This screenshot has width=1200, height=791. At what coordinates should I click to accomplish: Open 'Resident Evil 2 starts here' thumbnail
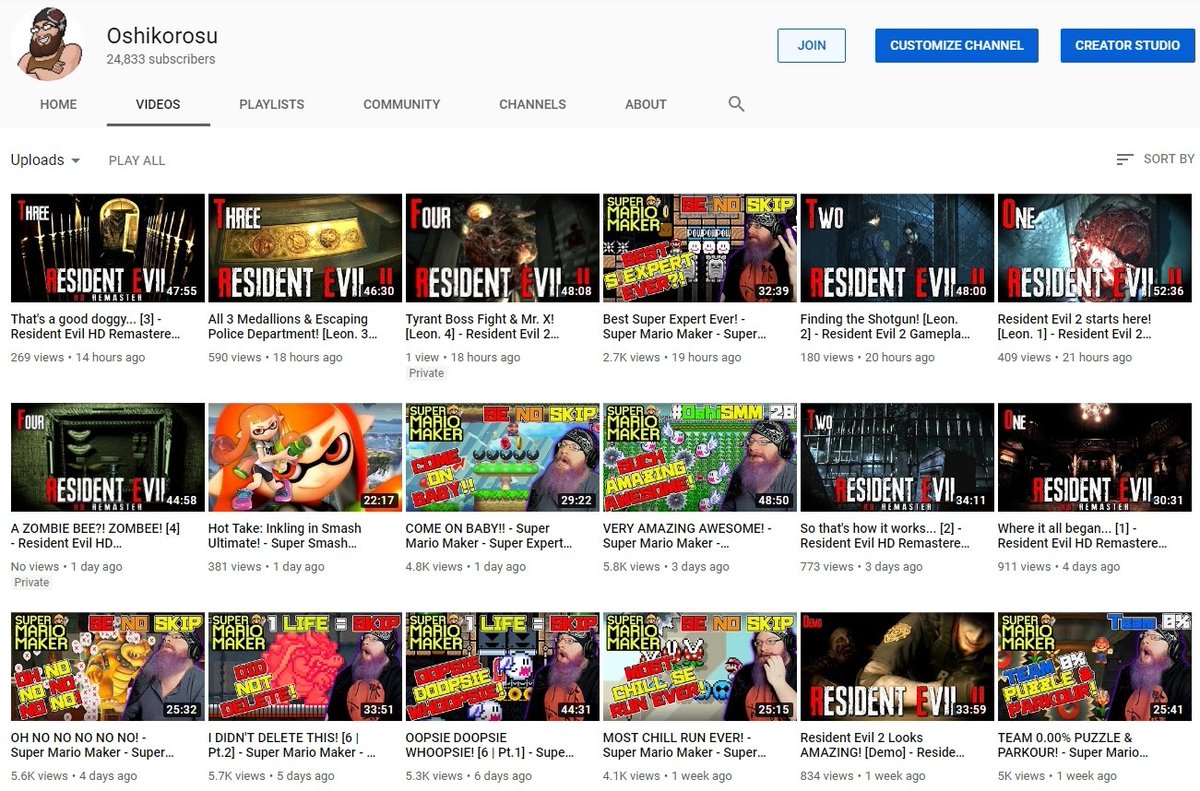pos(1094,248)
